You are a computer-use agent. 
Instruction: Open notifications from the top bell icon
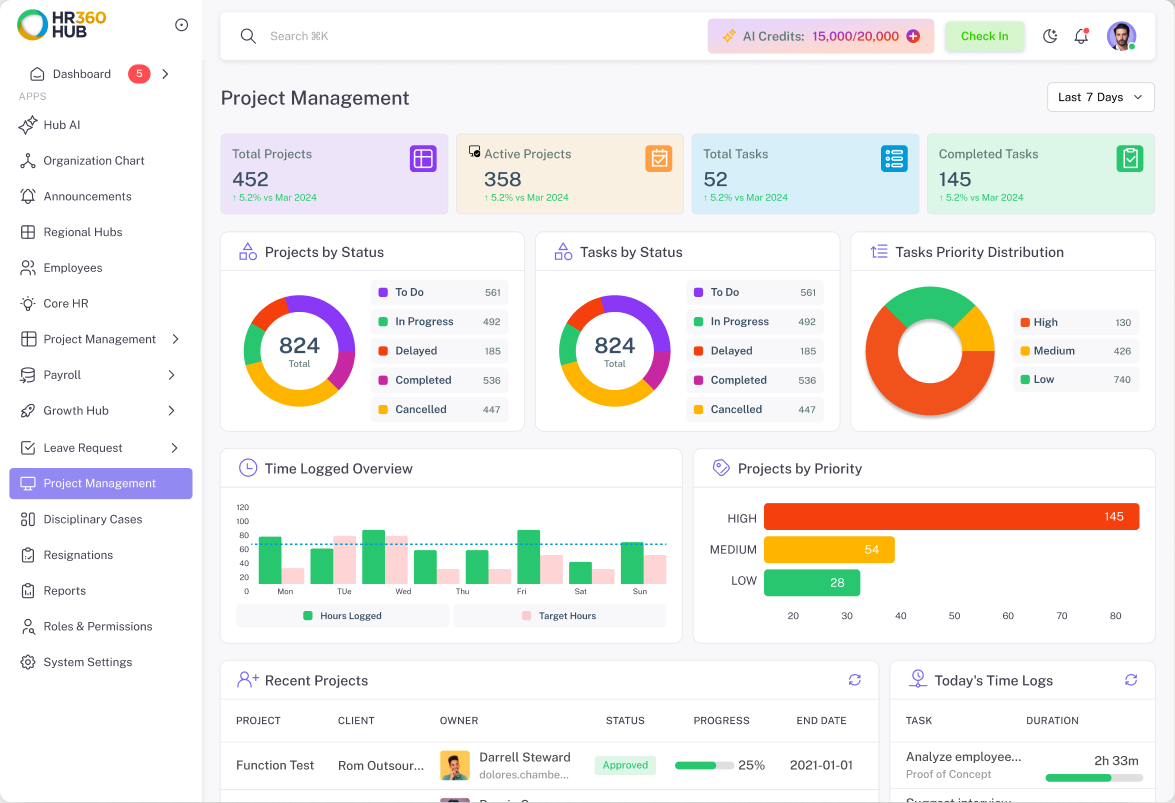click(1081, 36)
